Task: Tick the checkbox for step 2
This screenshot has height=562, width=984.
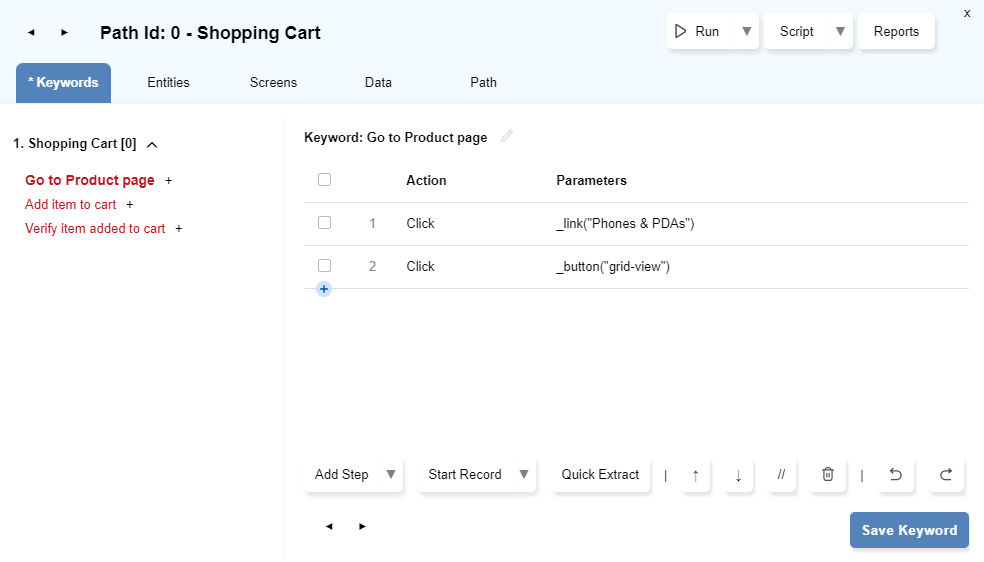Action: point(324,266)
